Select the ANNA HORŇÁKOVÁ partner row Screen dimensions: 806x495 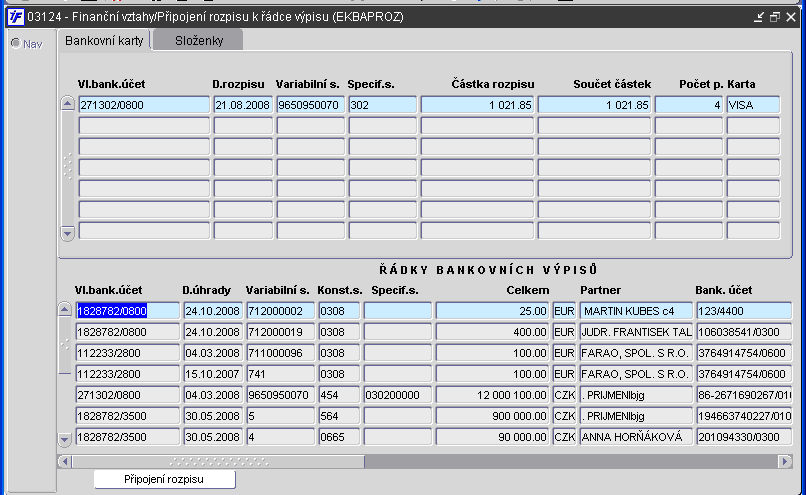(636, 437)
